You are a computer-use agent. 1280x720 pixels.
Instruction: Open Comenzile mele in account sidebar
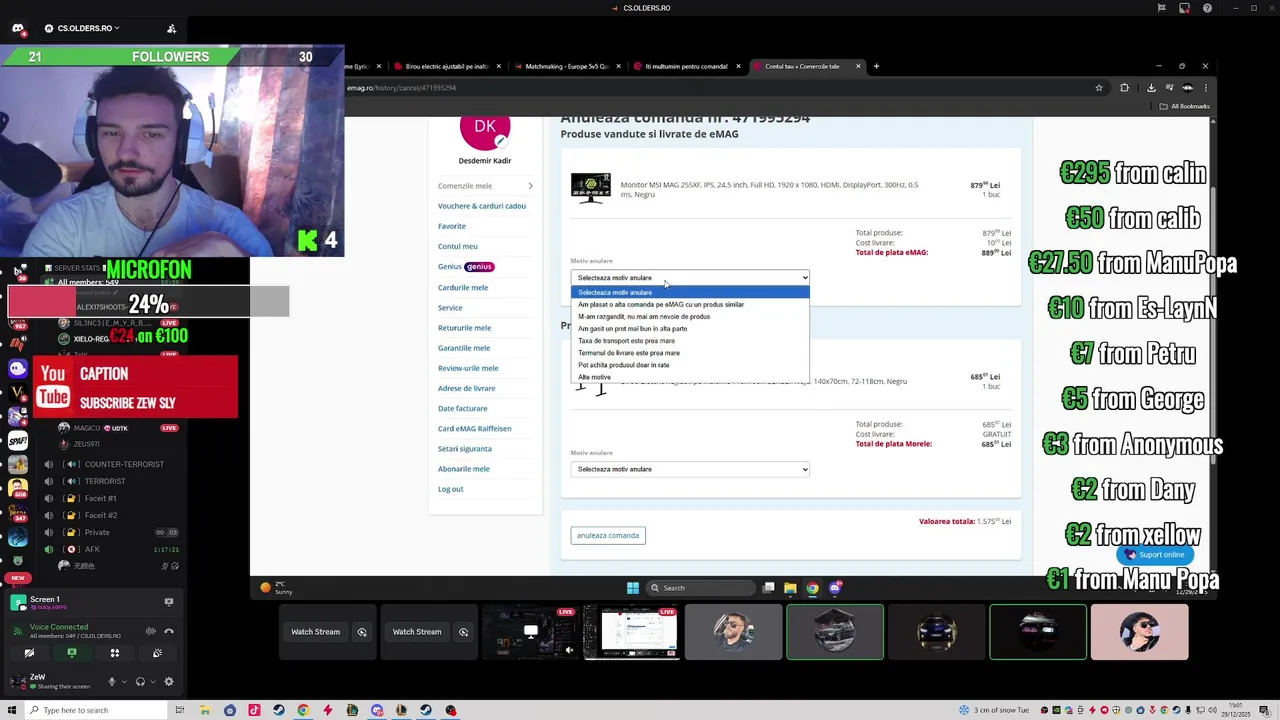pos(465,186)
